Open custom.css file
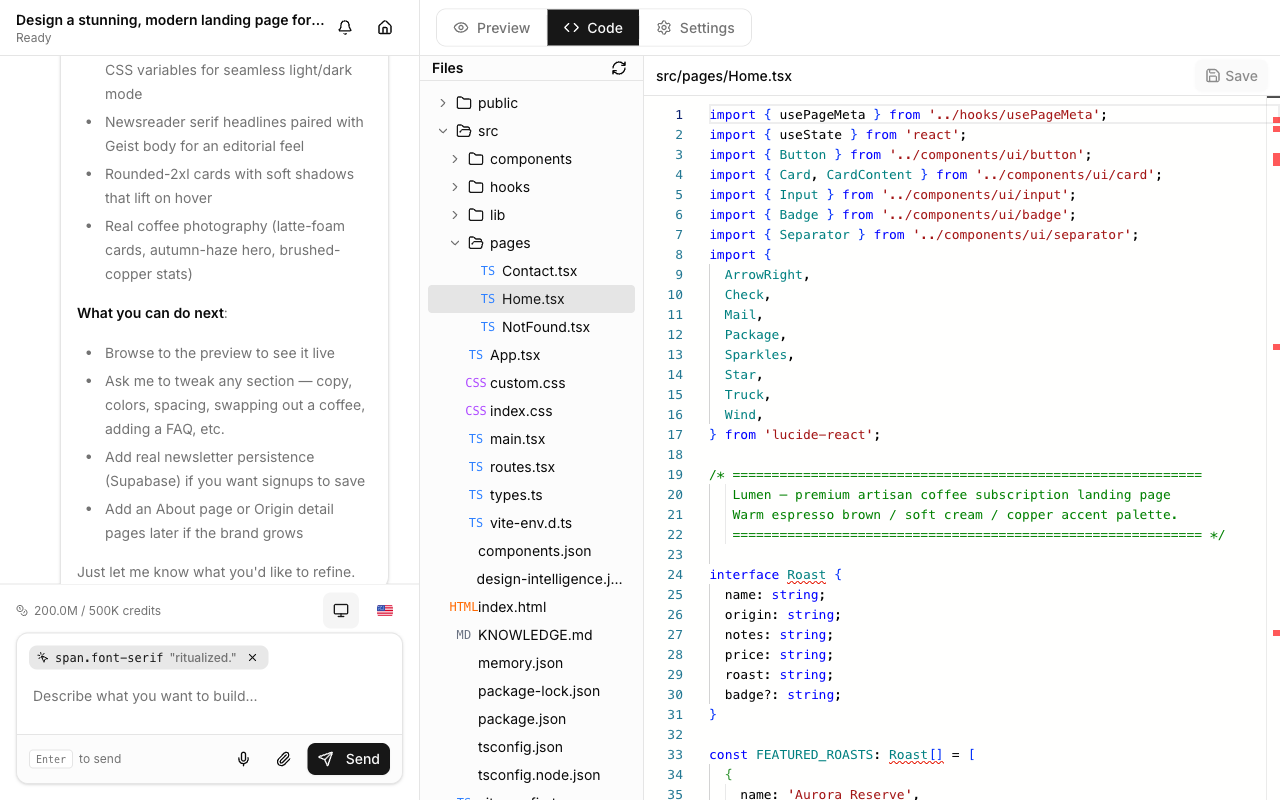 [x=531, y=383]
